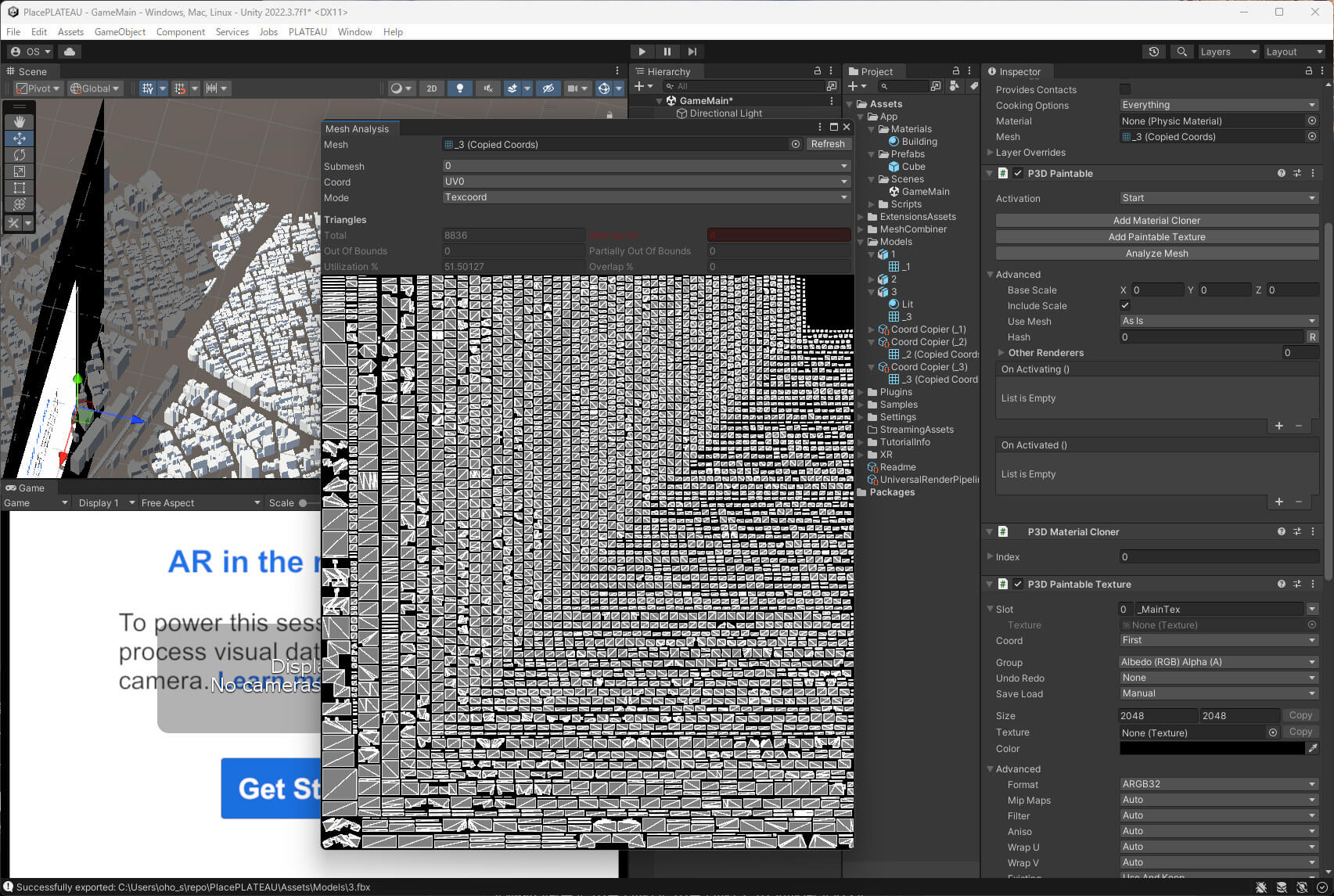
Task: Toggle Include Scale checkbox
Action: 1125,305
